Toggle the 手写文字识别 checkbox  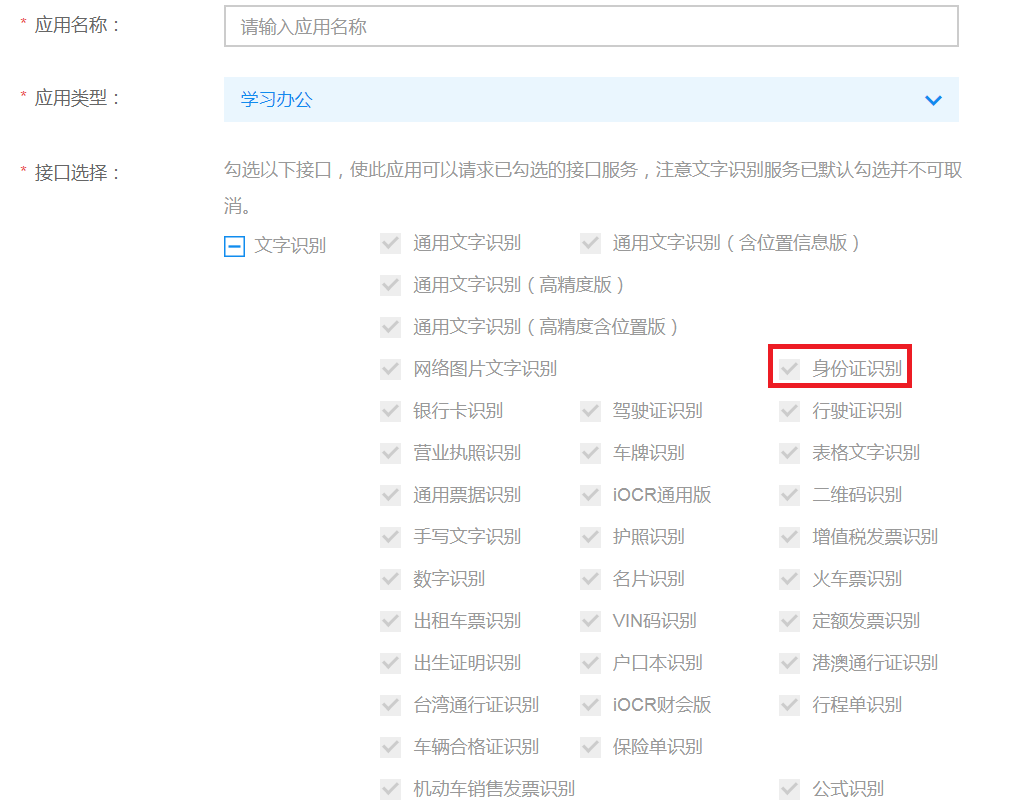coord(390,537)
